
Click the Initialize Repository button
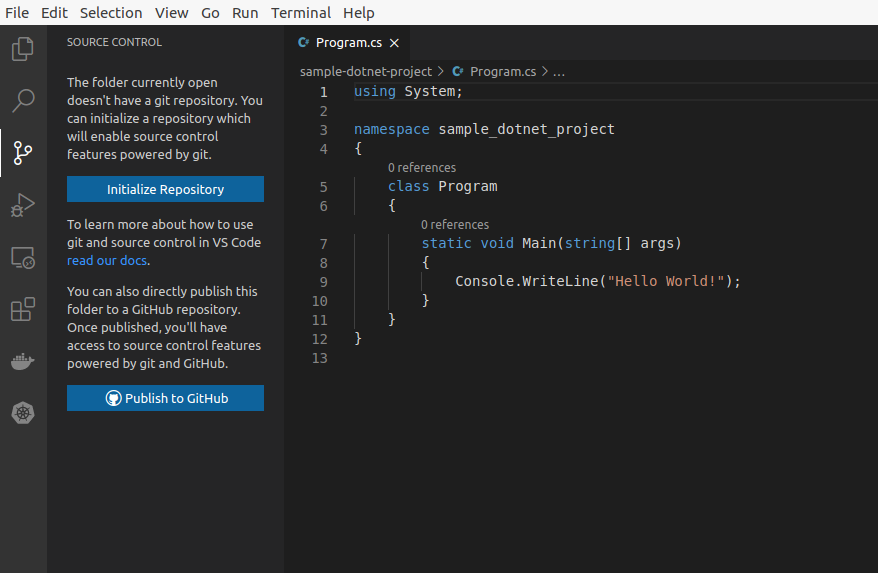pos(165,189)
